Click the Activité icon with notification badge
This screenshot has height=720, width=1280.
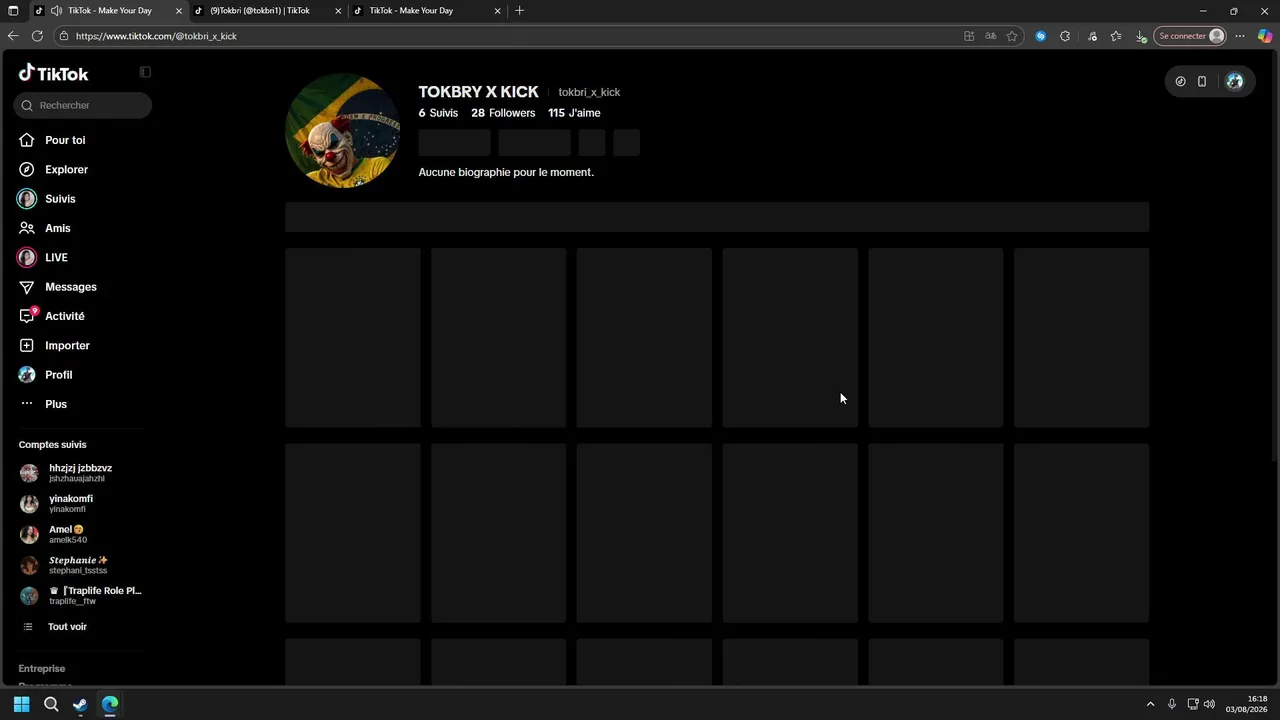27,316
